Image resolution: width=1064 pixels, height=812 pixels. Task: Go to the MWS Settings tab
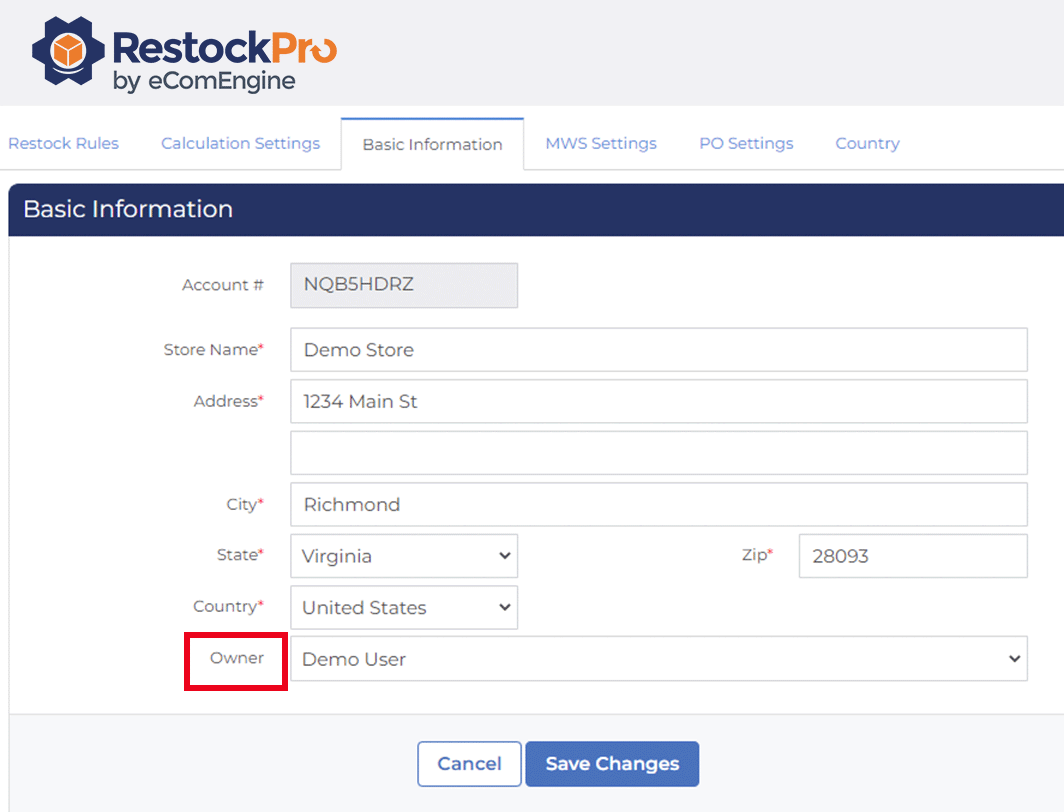(601, 143)
